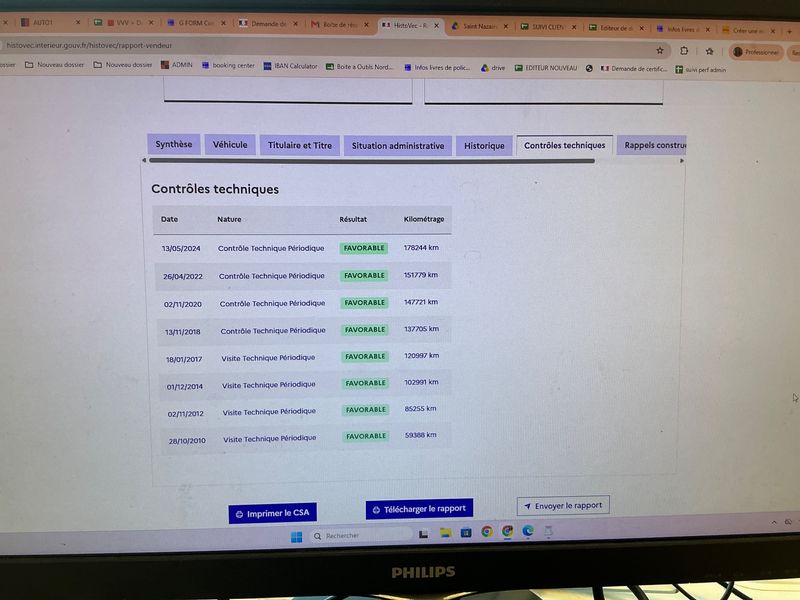The width and height of the screenshot is (800, 600).
Task: Click the 102991 km mileage cell
Action: point(421,382)
